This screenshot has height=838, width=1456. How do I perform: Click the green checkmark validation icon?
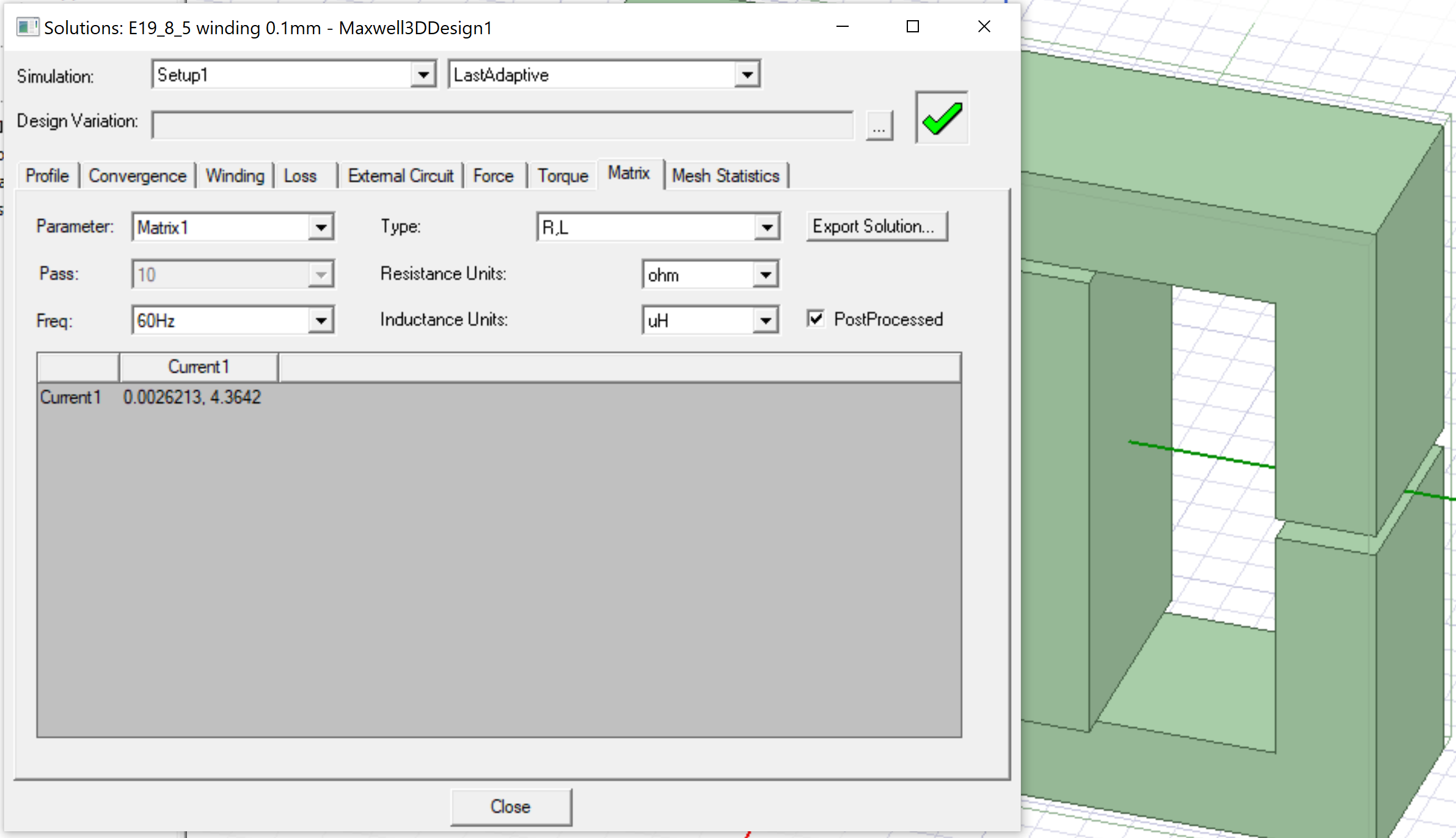pos(942,118)
